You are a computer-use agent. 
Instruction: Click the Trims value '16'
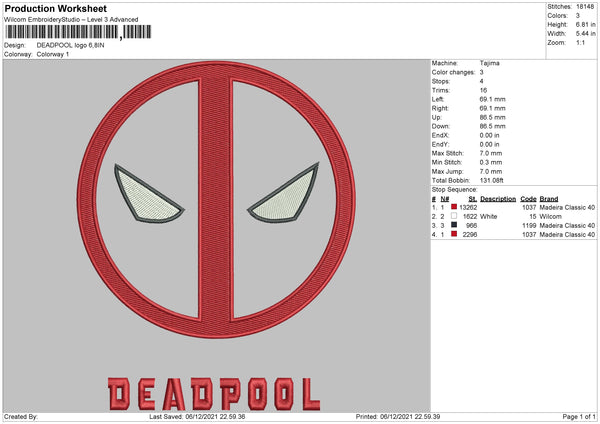coord(483,90)
